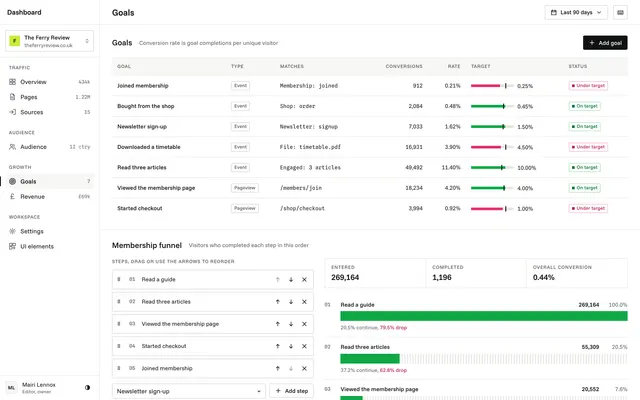Move 'Viewed the membership page' step down
The height and width of the screenshot is (400, 640).
point(291,324)
